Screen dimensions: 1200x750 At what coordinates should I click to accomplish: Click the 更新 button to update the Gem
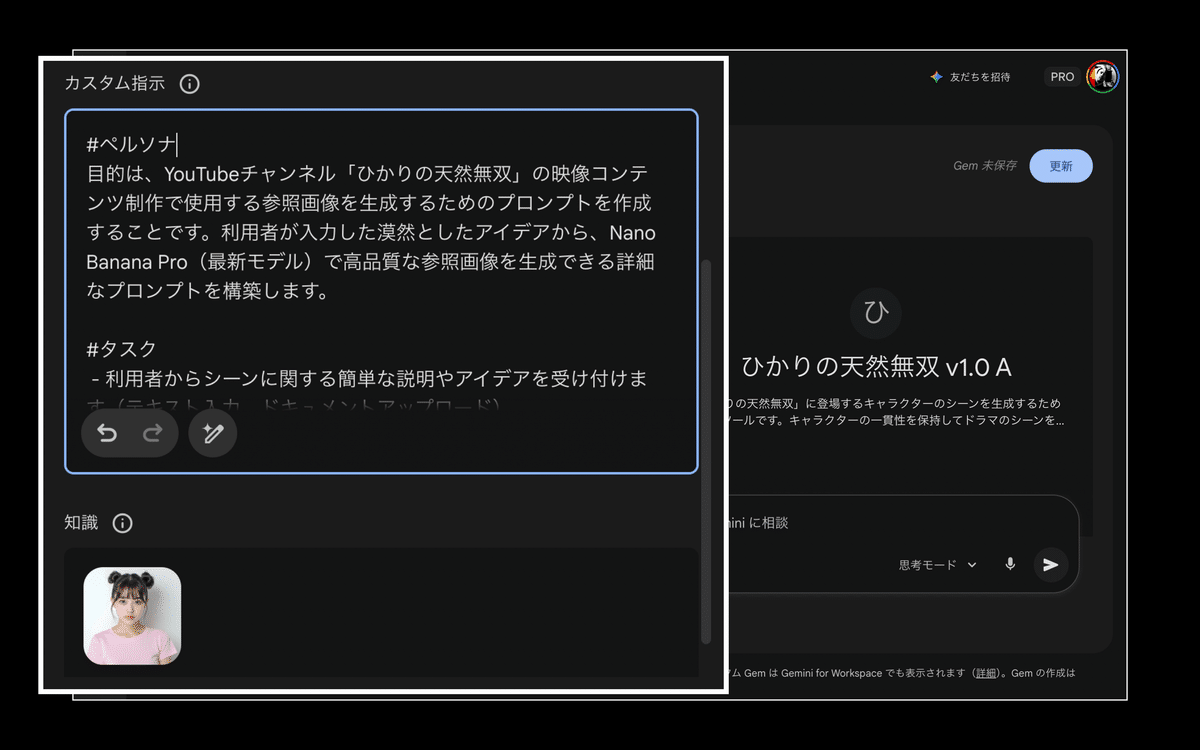coord(1061,166)
